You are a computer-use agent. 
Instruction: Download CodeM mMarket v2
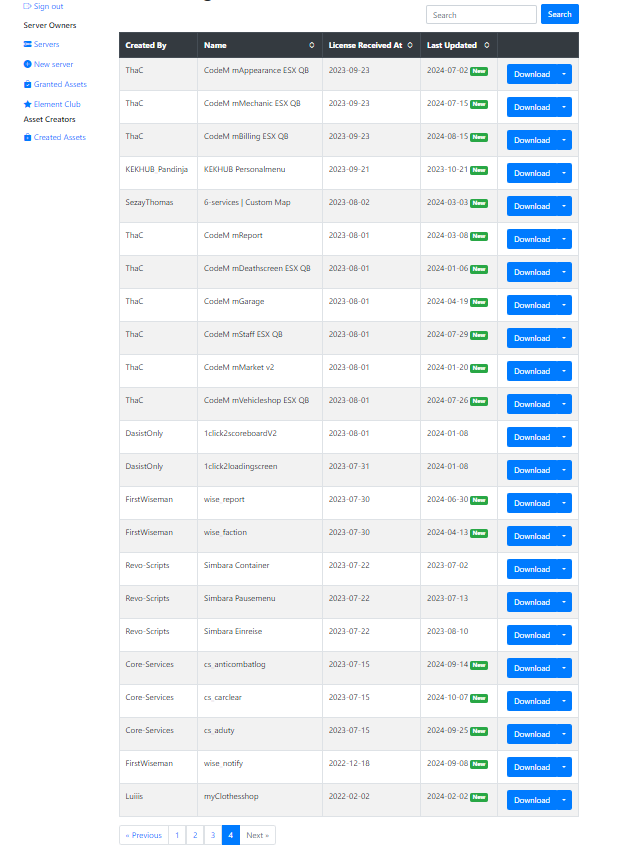(x=531, y=371)
